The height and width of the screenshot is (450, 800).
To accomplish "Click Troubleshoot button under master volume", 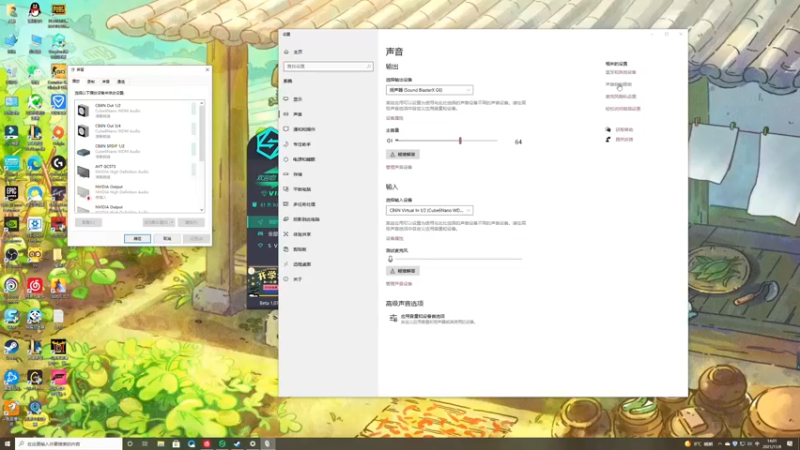I will coord(403,154).
